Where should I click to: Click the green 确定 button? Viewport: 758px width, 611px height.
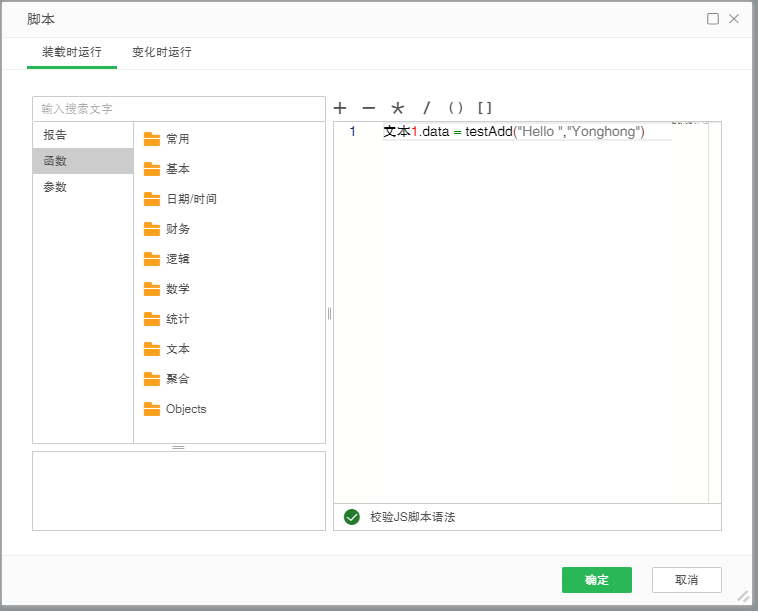pyautogui.click(x=597, y=580)
